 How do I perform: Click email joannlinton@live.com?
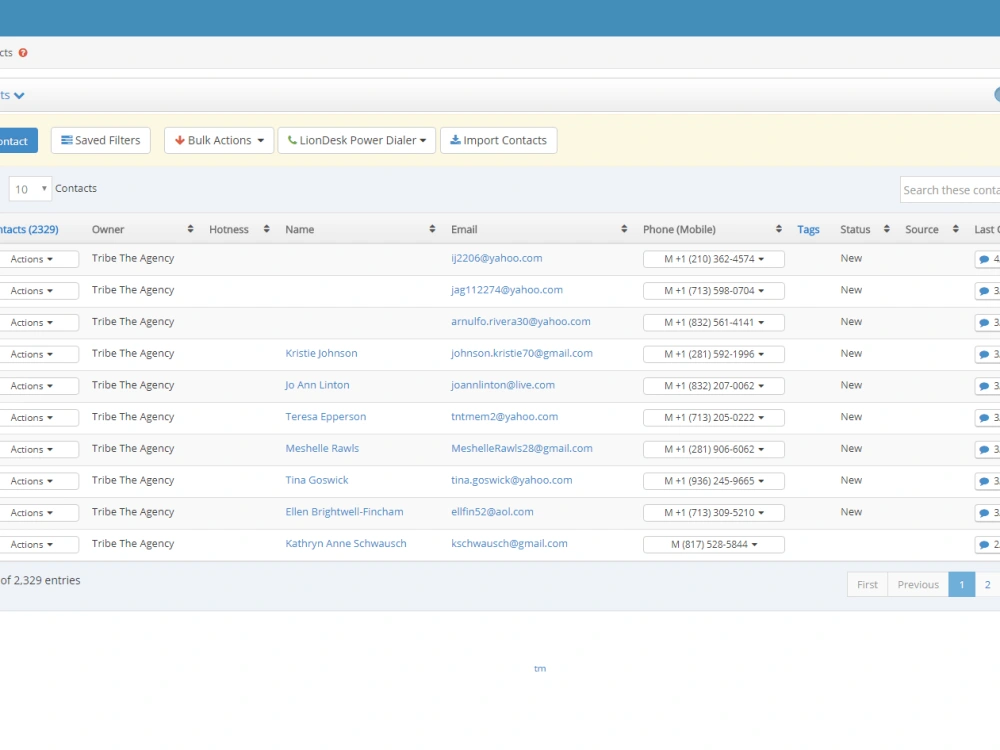tap(503, 385)
